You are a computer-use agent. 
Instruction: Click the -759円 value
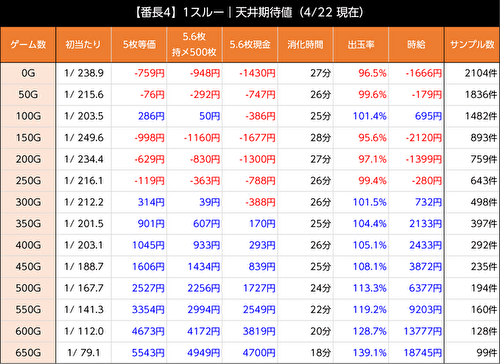tap(149, 73)
